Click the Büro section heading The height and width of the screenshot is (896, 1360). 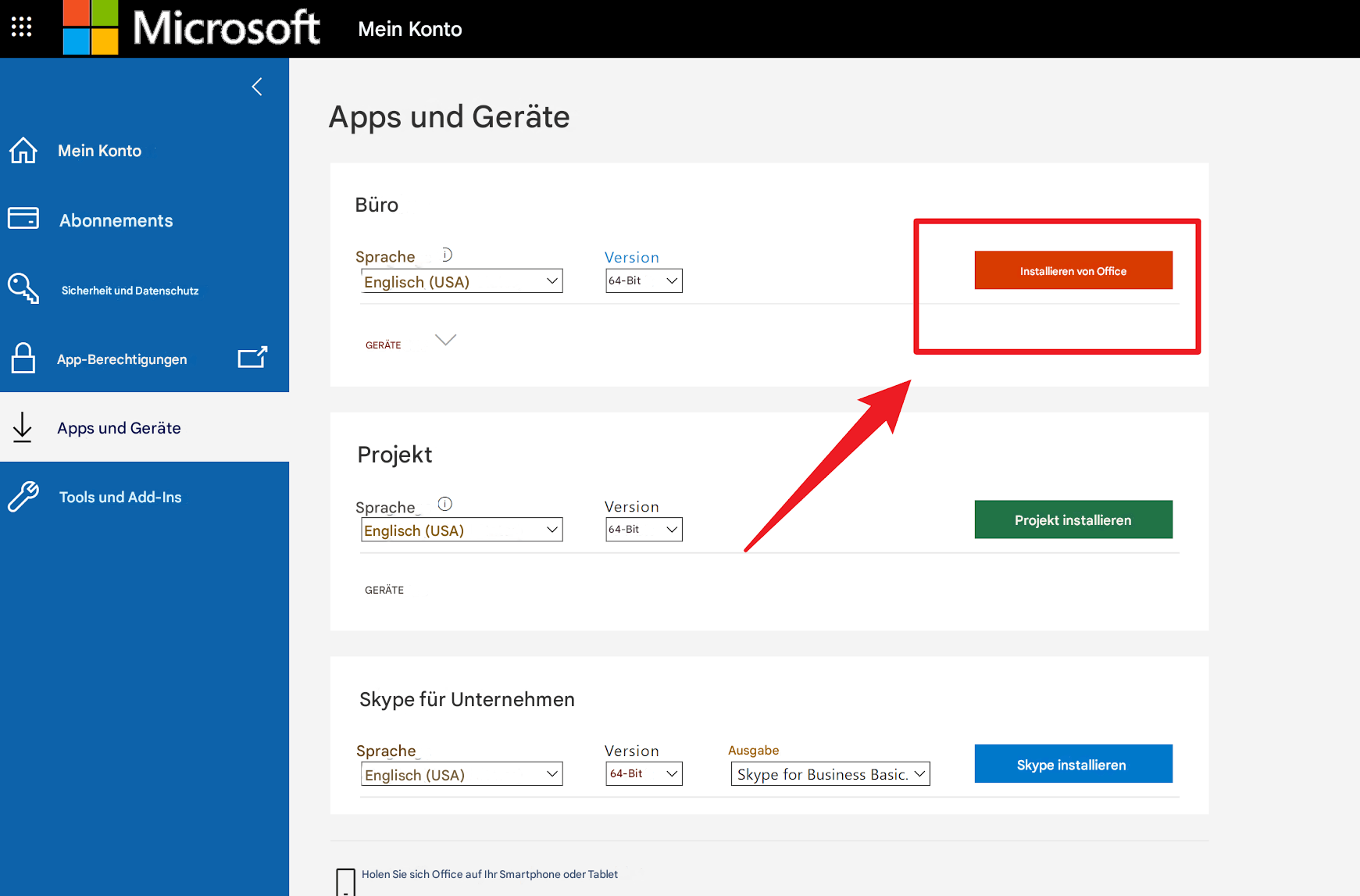(377, 205)
